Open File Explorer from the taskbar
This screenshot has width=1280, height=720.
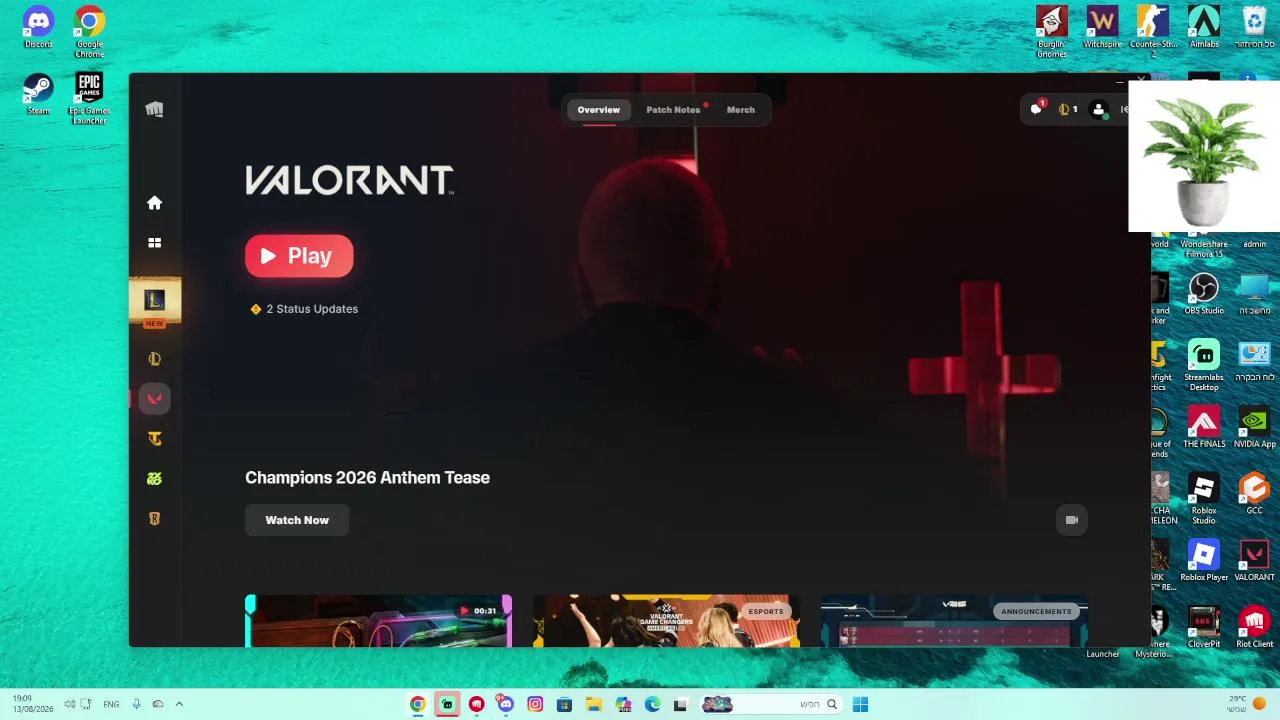tap(594, 704)
